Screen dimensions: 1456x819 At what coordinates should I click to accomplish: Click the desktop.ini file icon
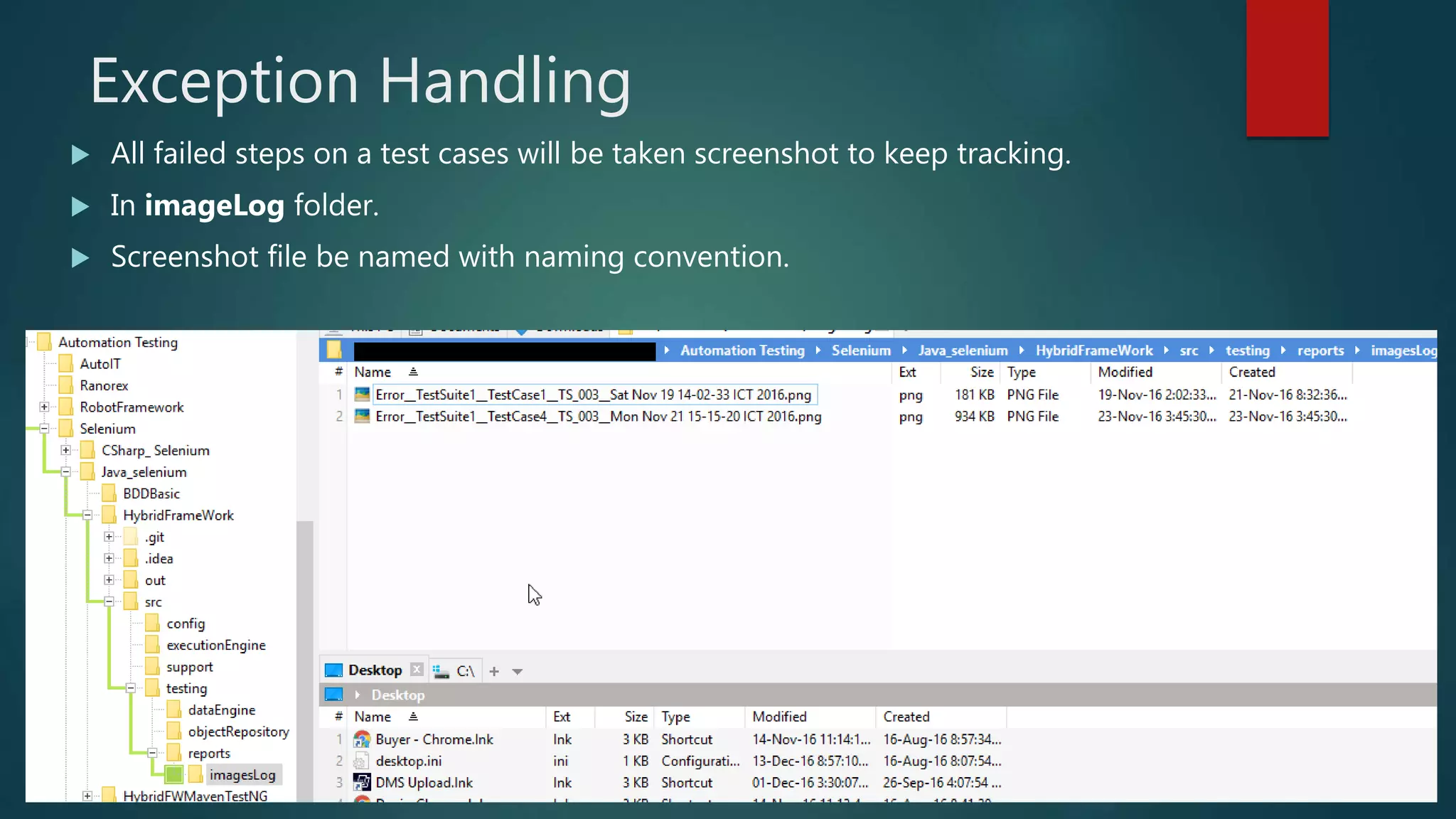click(x=361, y=761)
